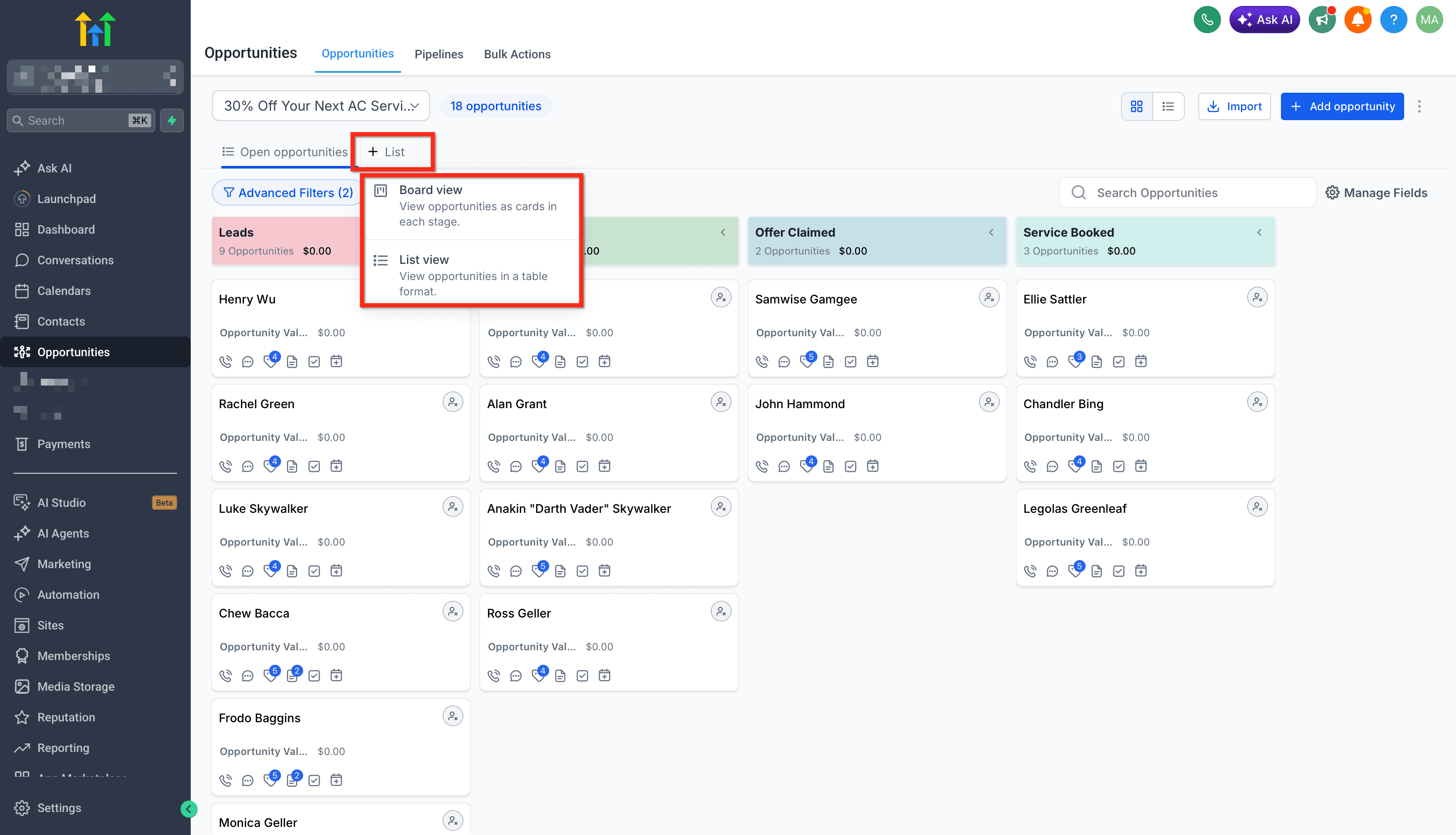
Task: Click the tags icon on Anakin Skywalker card
Action: (x=538, y=571)
